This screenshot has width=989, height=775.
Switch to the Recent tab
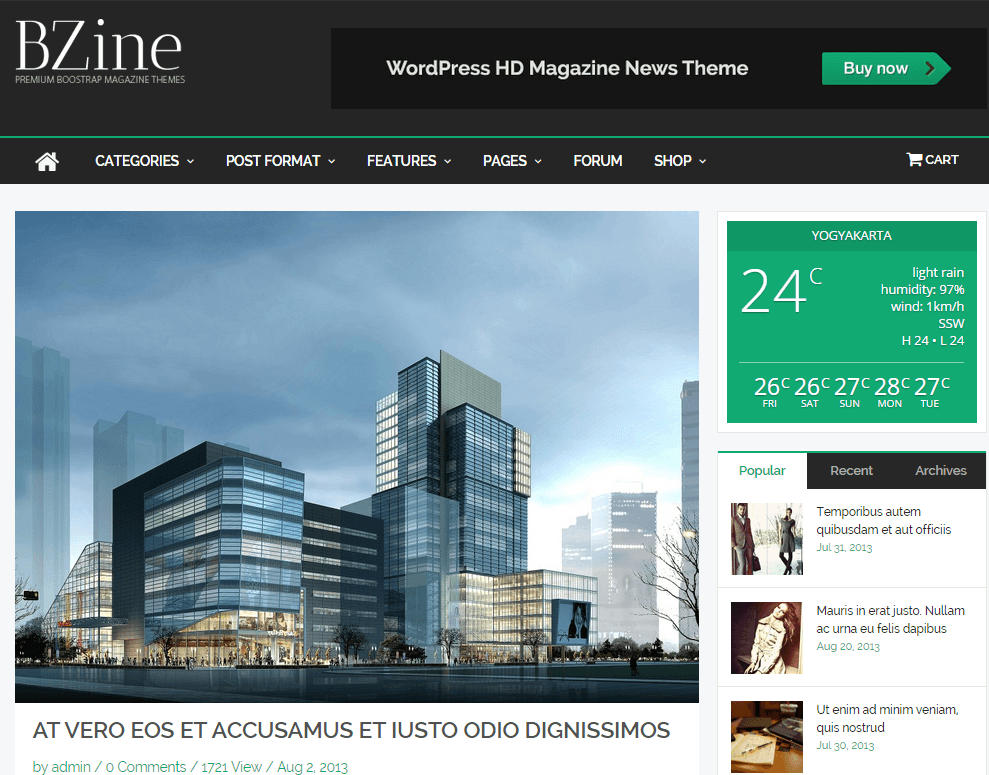[851, 471]
